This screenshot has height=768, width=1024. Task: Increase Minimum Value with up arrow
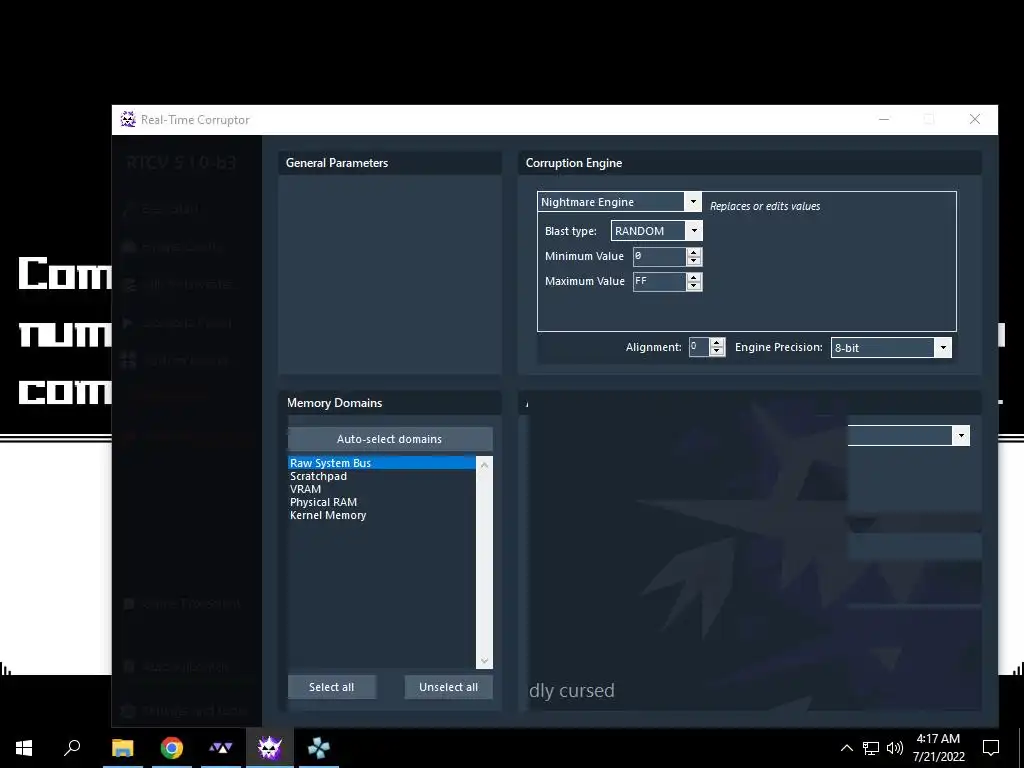point(694,252)
